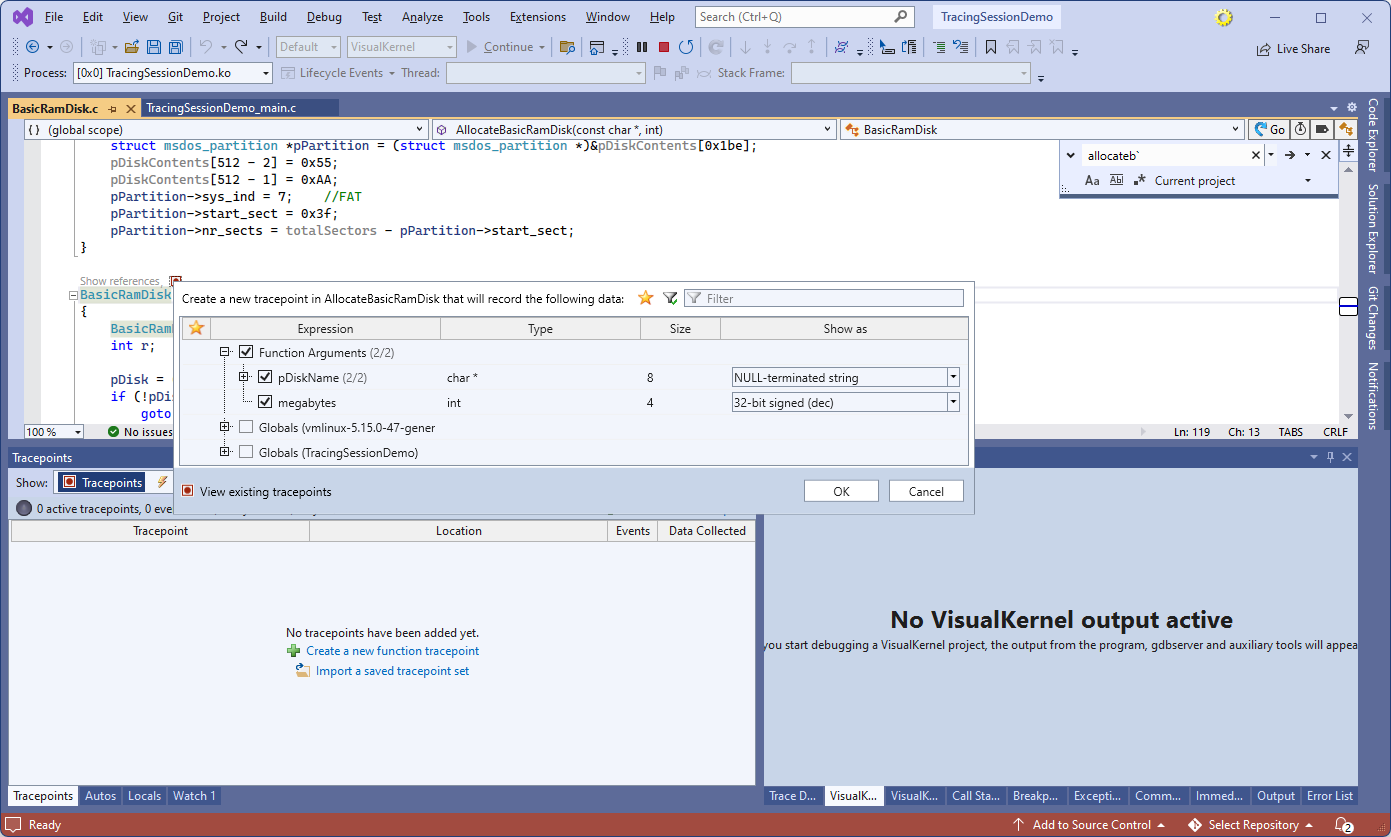Click Create a new function tracepoint link
Viewport: 1391px width, 837px height.
(392, 651)
